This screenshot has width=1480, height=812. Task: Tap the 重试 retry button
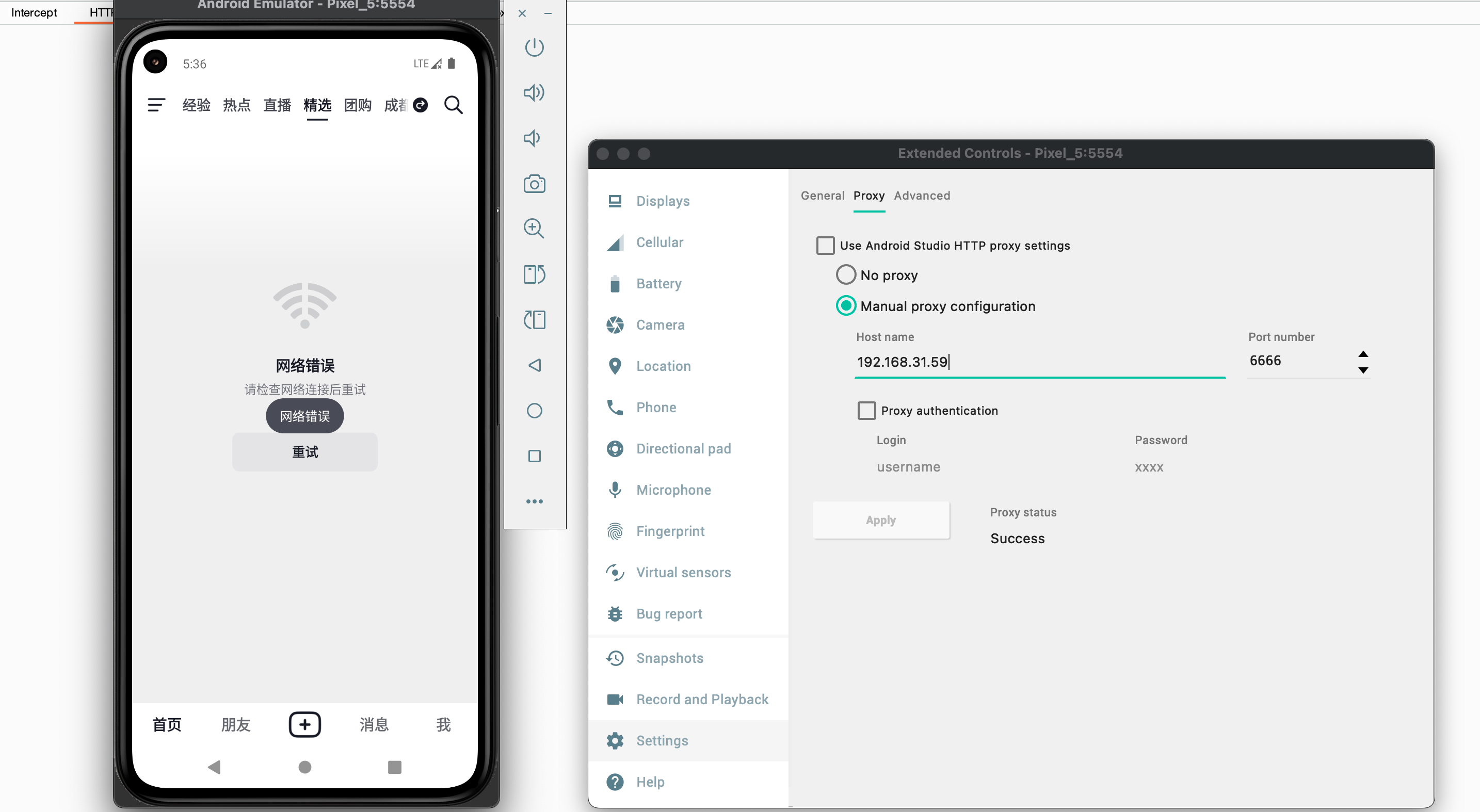point(304,452)
